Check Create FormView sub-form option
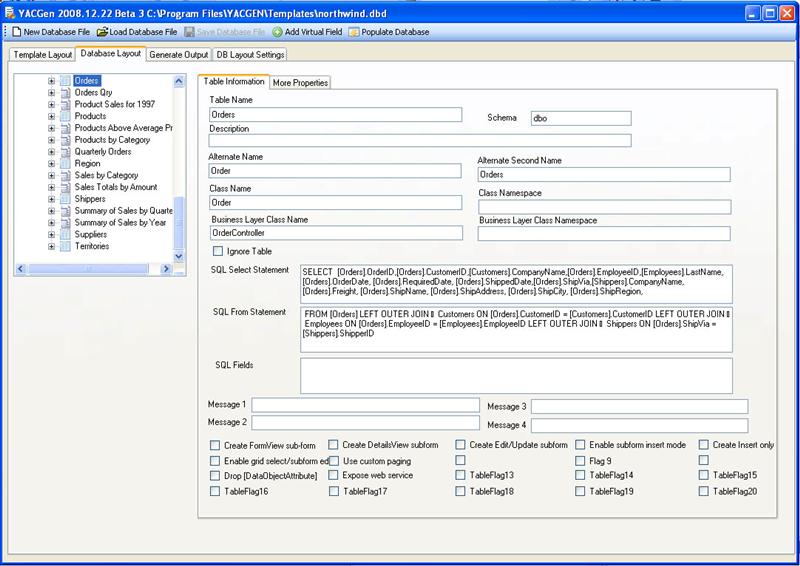Screen dimensions: 800x566 pyautogui.click(x=215, y=446)
